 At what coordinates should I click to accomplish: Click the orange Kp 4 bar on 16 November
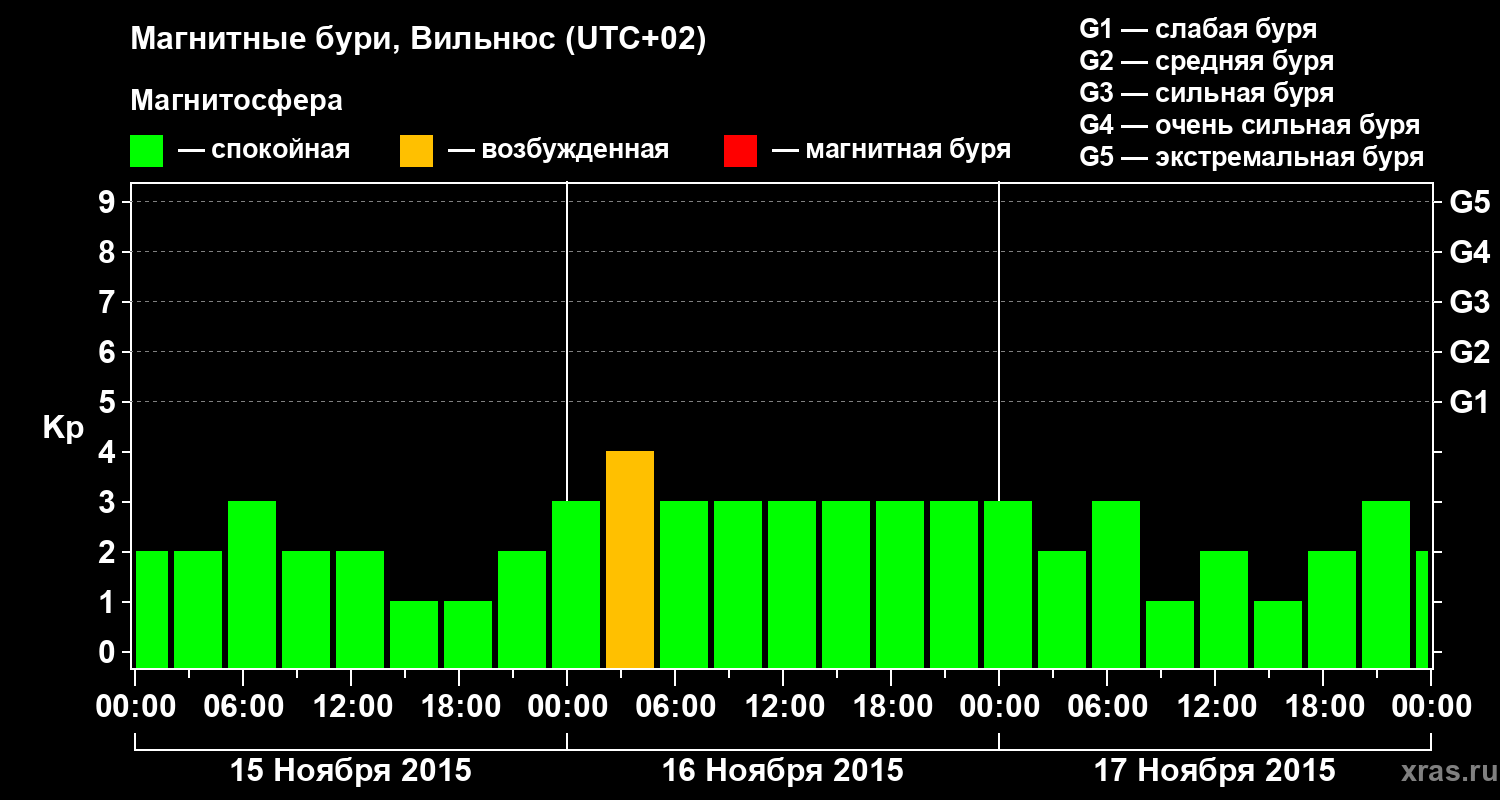[x=630, y=559]
